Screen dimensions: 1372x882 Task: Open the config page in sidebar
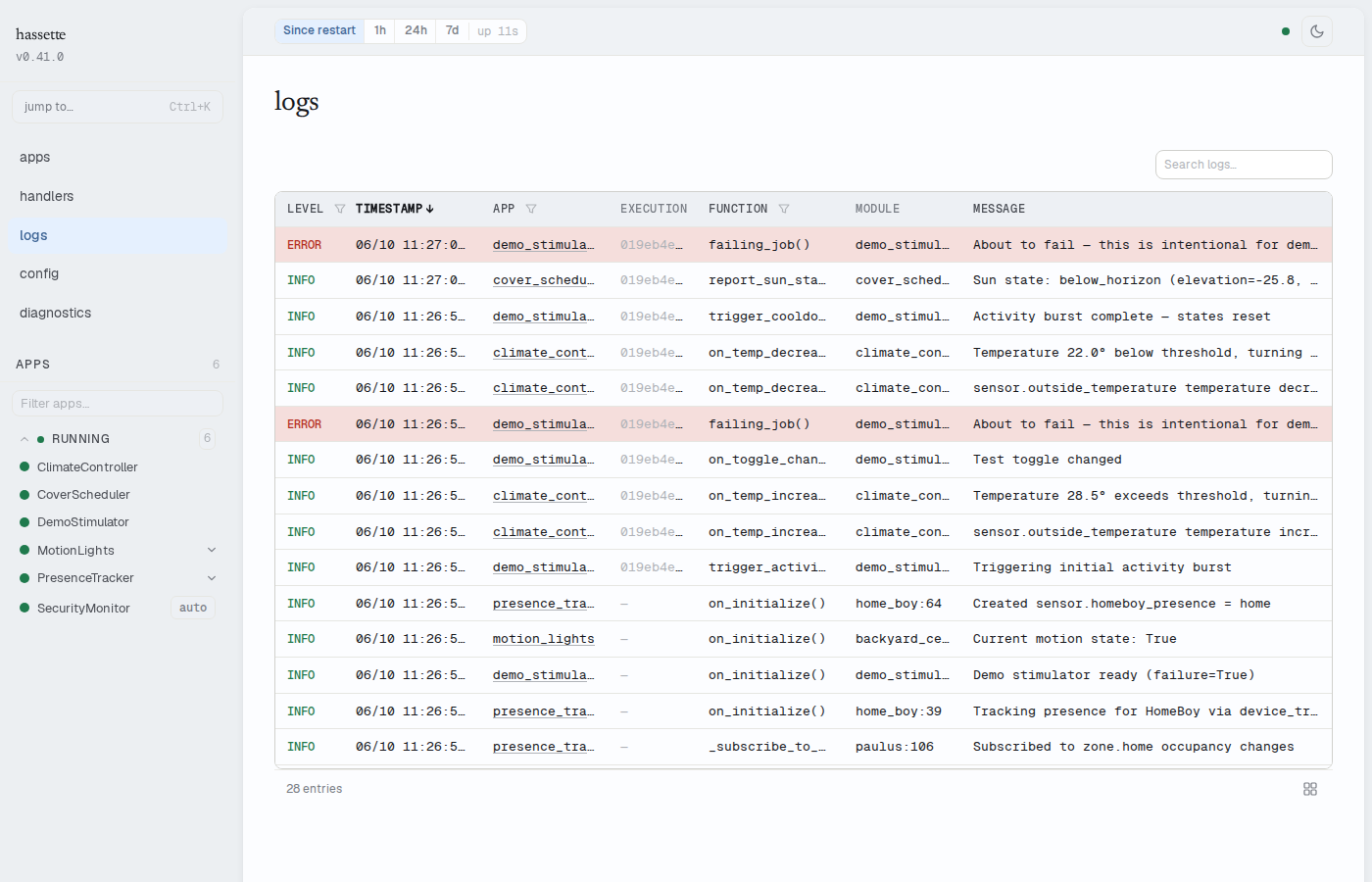tap(116, 273)
